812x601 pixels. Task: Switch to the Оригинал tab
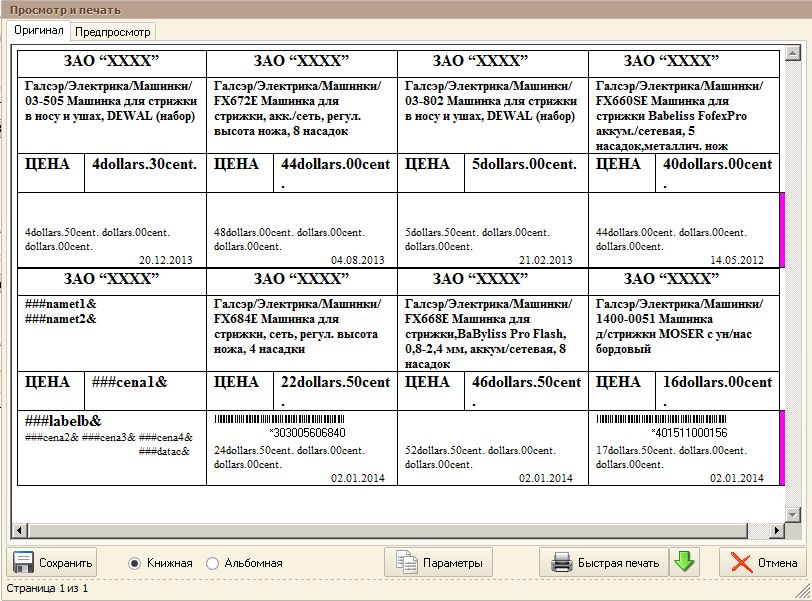[39, 31]
